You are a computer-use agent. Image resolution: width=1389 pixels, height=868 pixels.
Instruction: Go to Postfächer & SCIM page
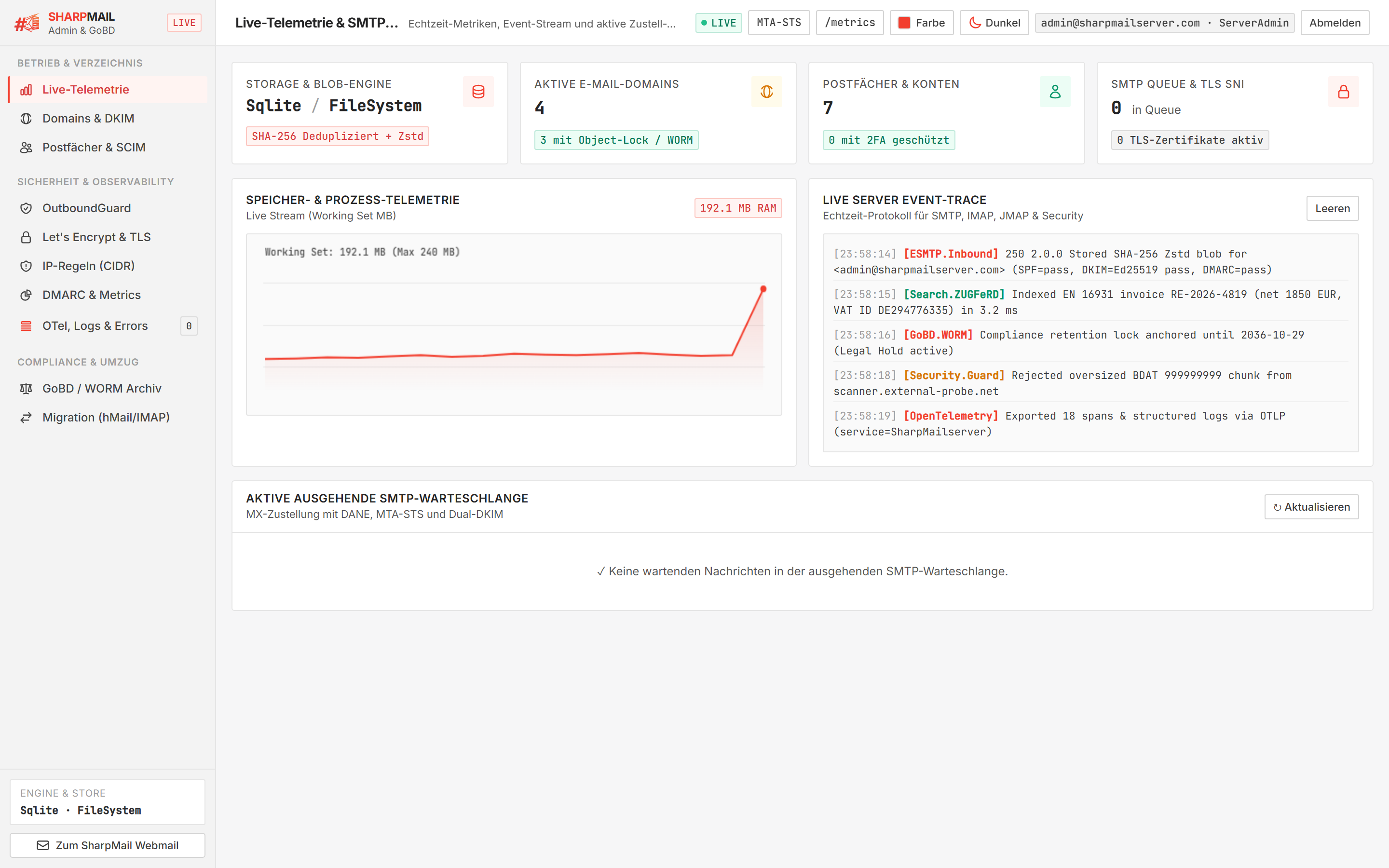point(108,148)
